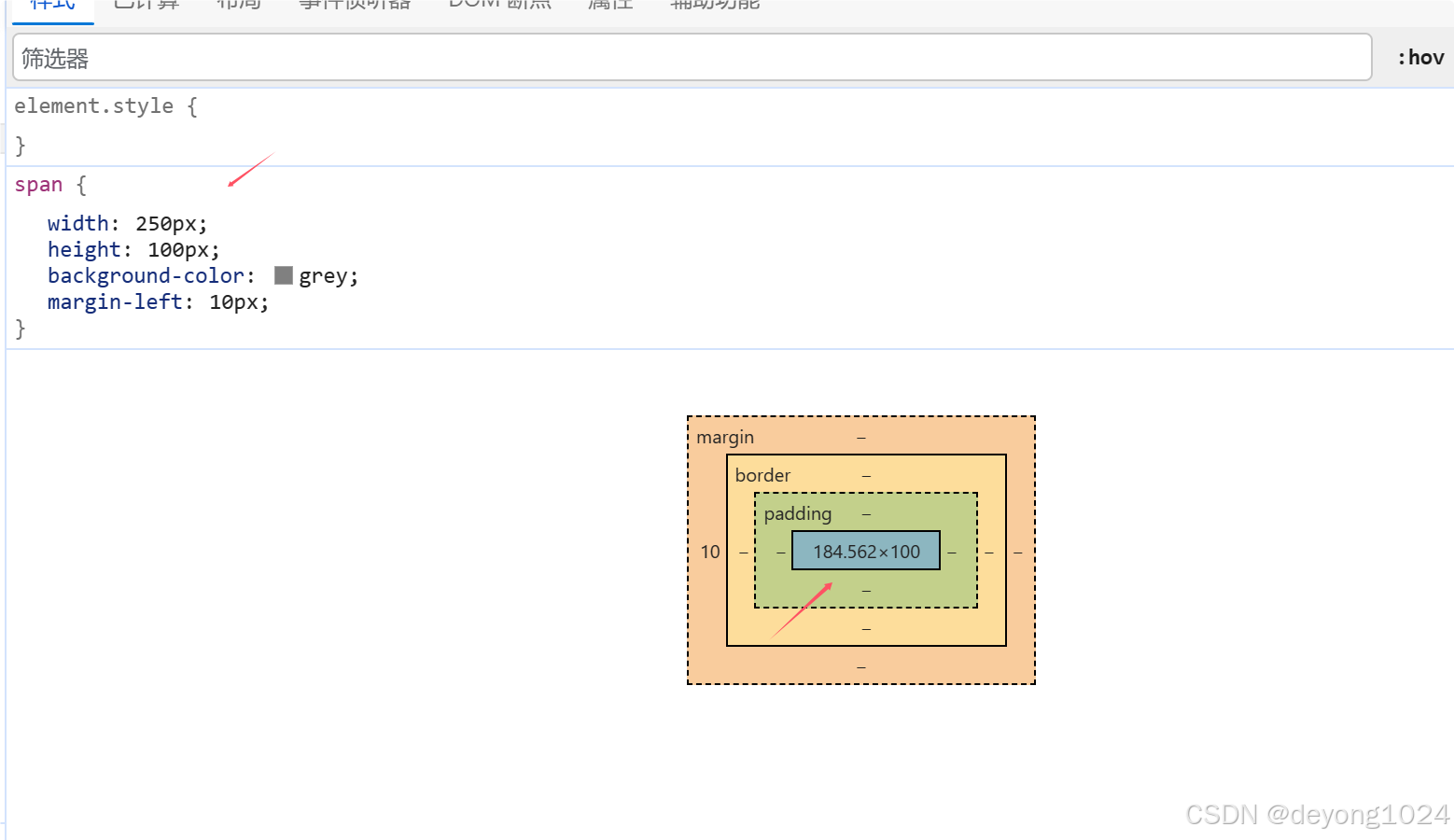Click the margin-left property name
Screen dimensions: 1454x840
(x=115, y=301)
